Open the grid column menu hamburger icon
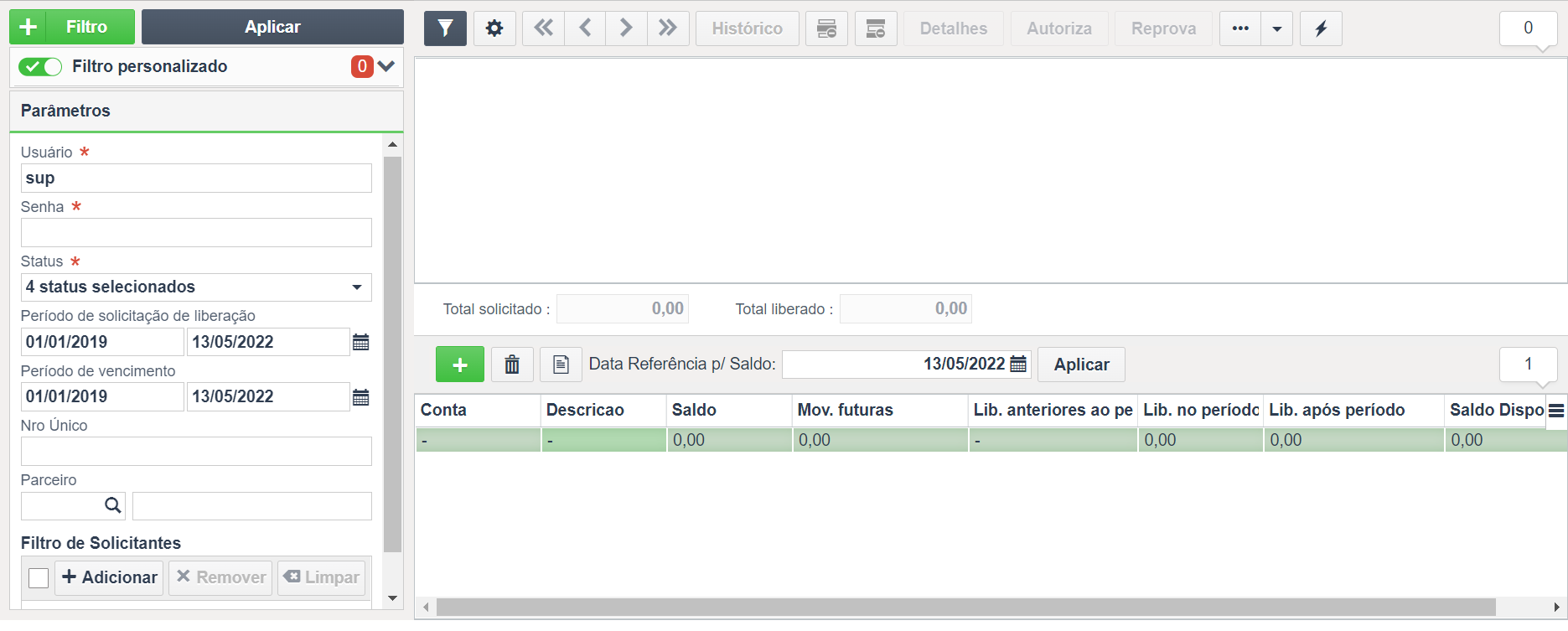Viewport: 1568px width, 631px height. 1556,411
